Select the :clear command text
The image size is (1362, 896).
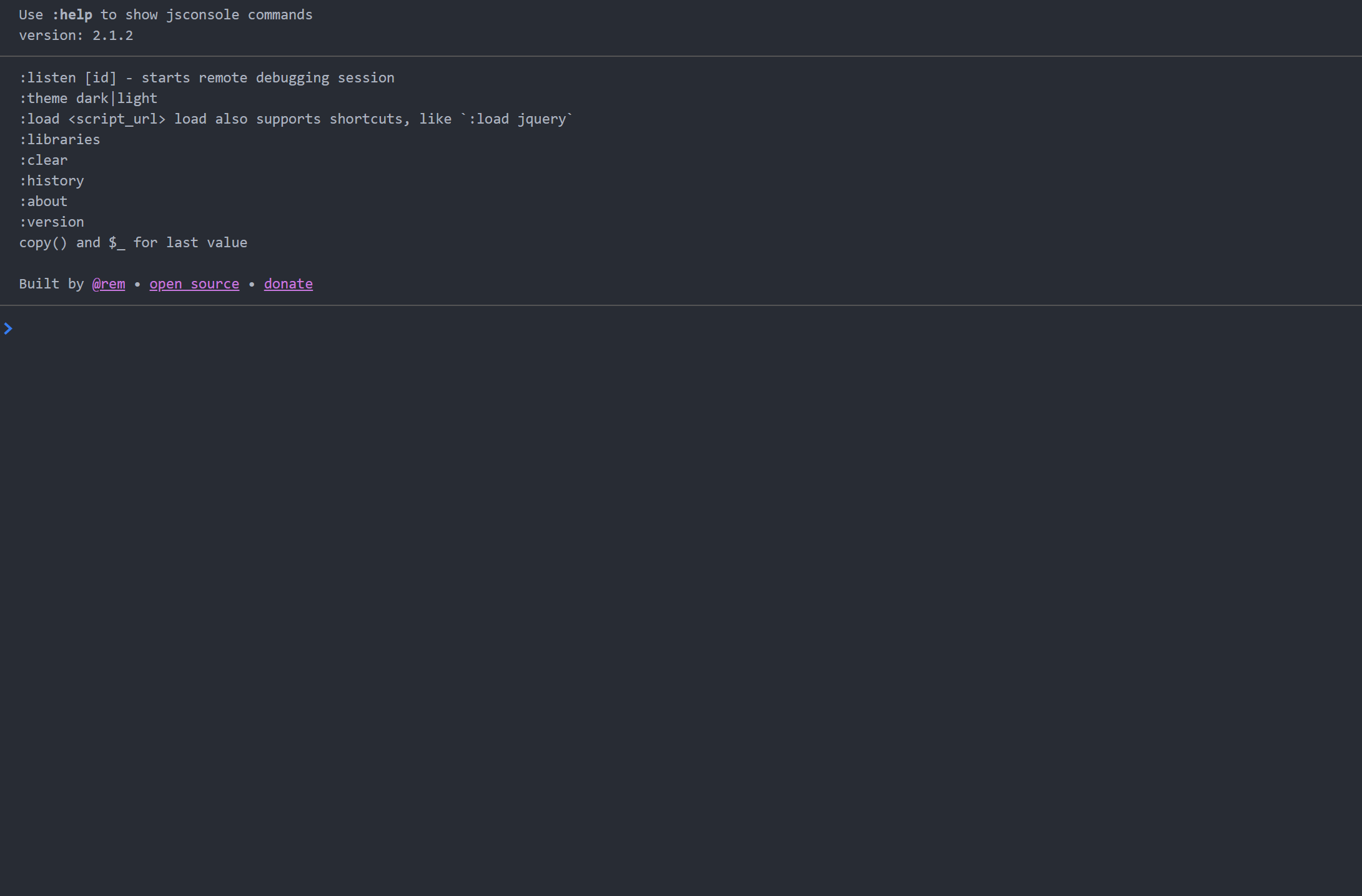(x=43, y=160)
